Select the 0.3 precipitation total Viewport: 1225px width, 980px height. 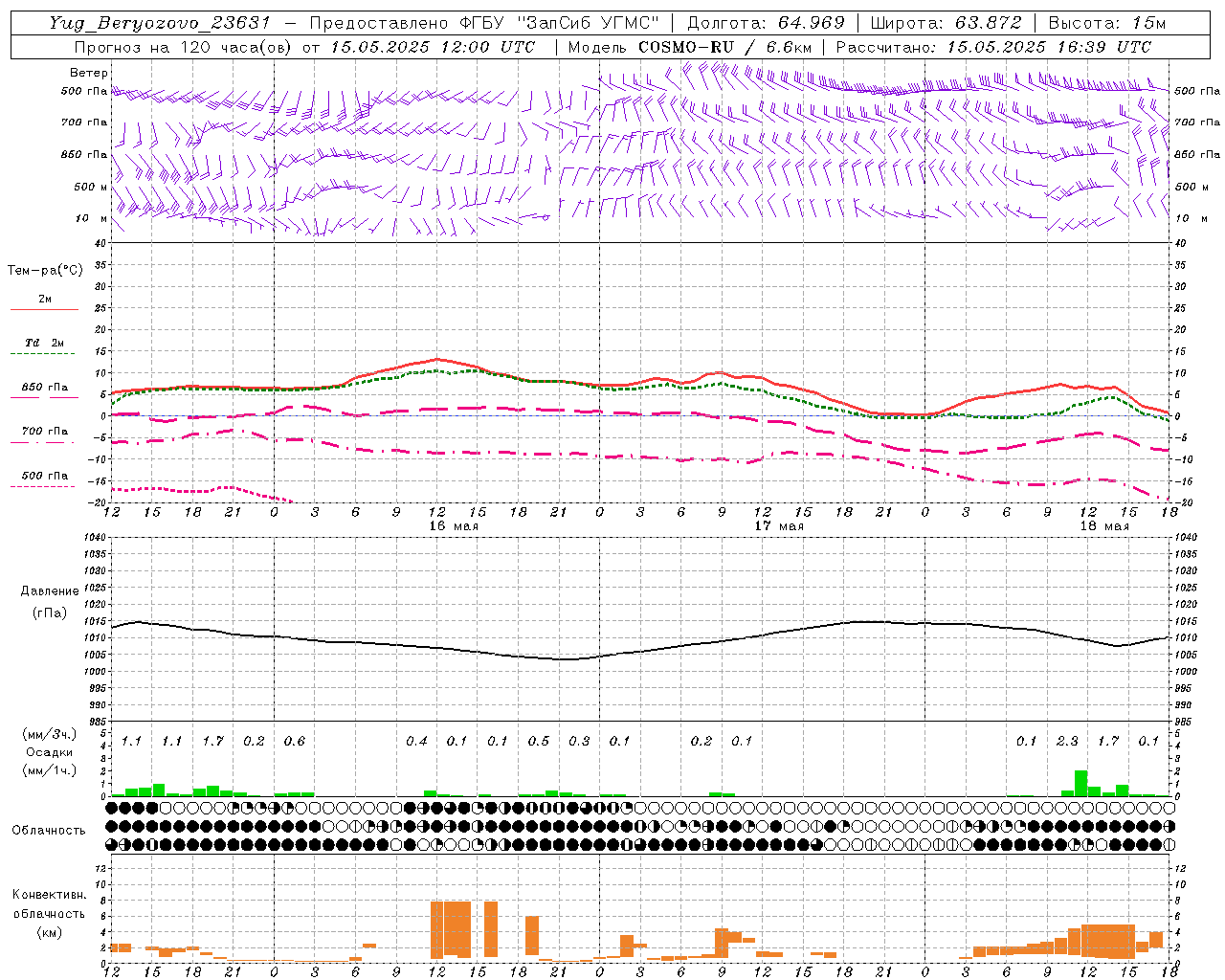tap(579, 741)
